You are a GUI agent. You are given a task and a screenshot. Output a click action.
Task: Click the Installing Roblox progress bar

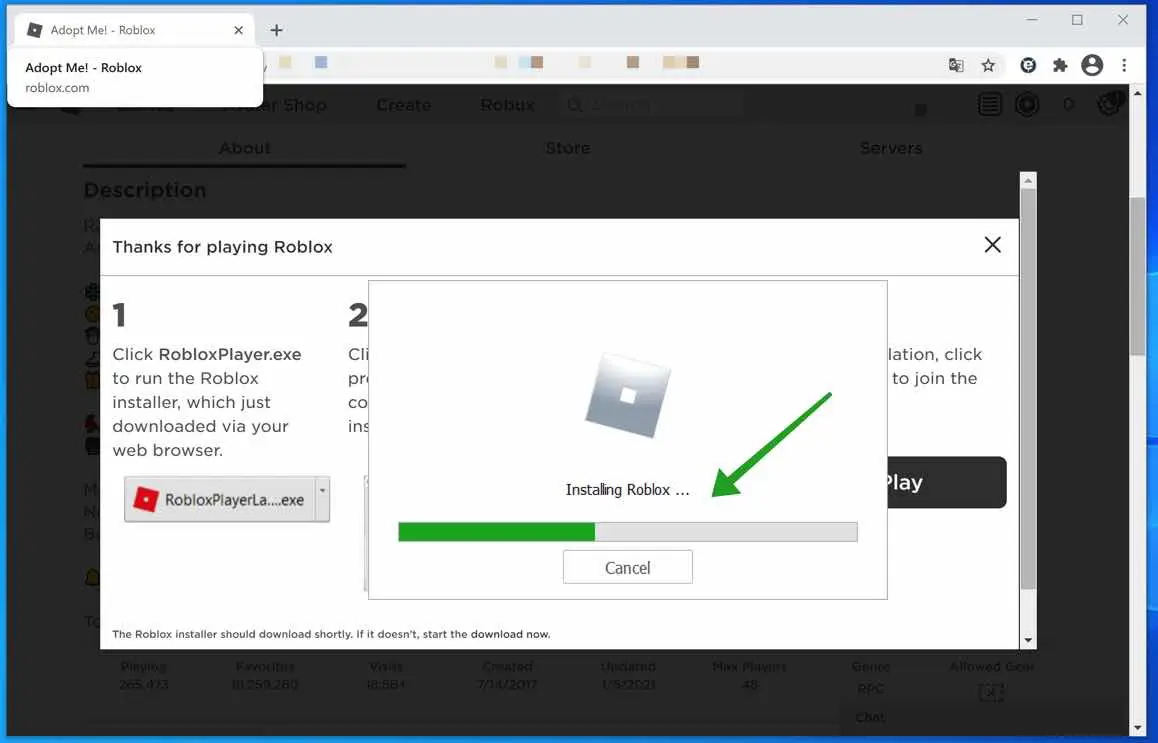point(628,532)
